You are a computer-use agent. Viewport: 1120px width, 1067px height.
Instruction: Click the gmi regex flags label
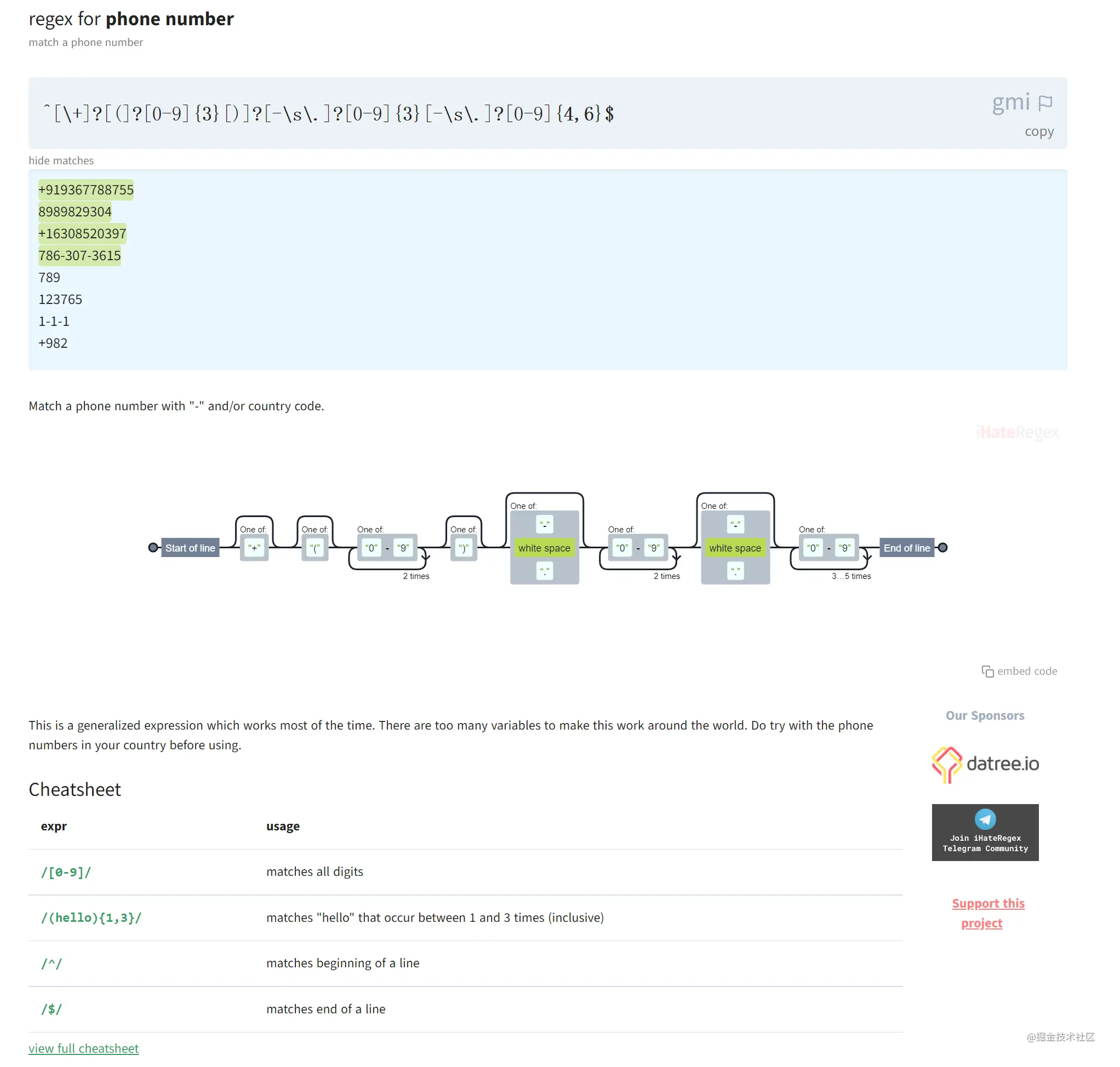(x=1011, y=102)
